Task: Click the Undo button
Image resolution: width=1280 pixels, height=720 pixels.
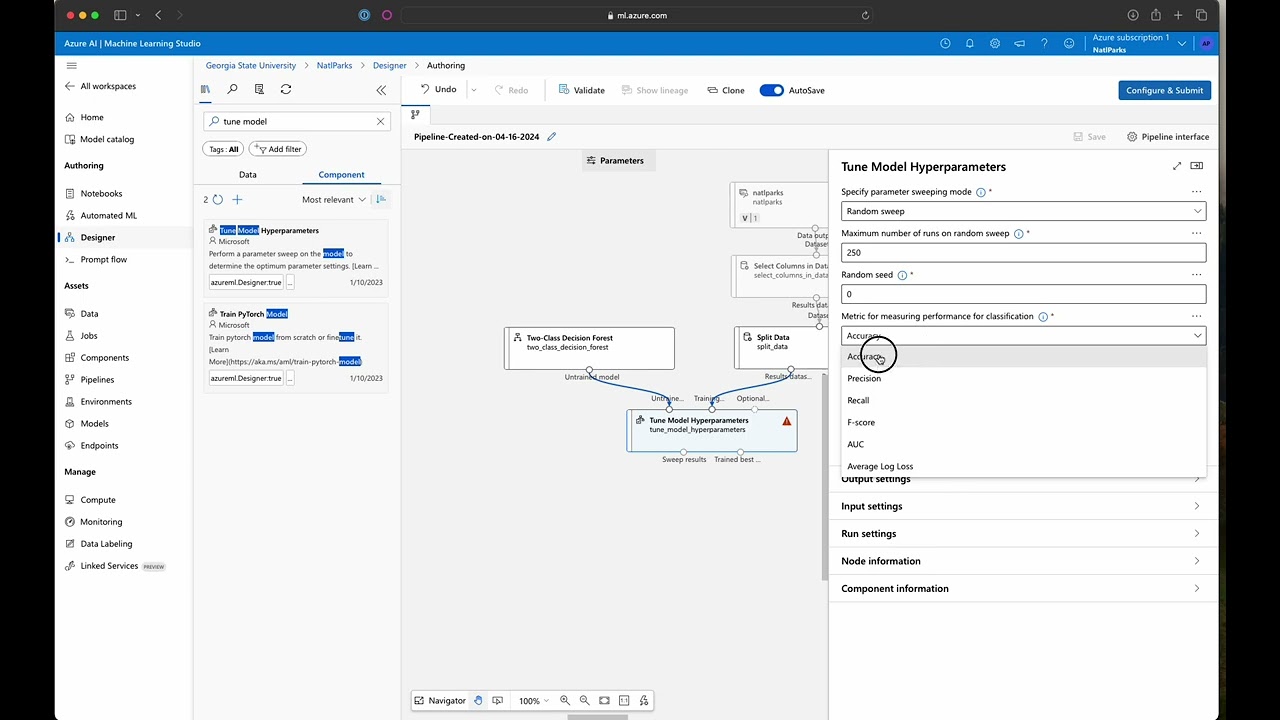Action: 438,89
